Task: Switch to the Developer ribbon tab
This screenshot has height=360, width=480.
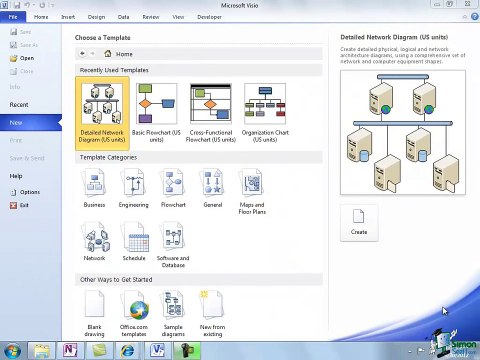Action: tap(209, 17)
